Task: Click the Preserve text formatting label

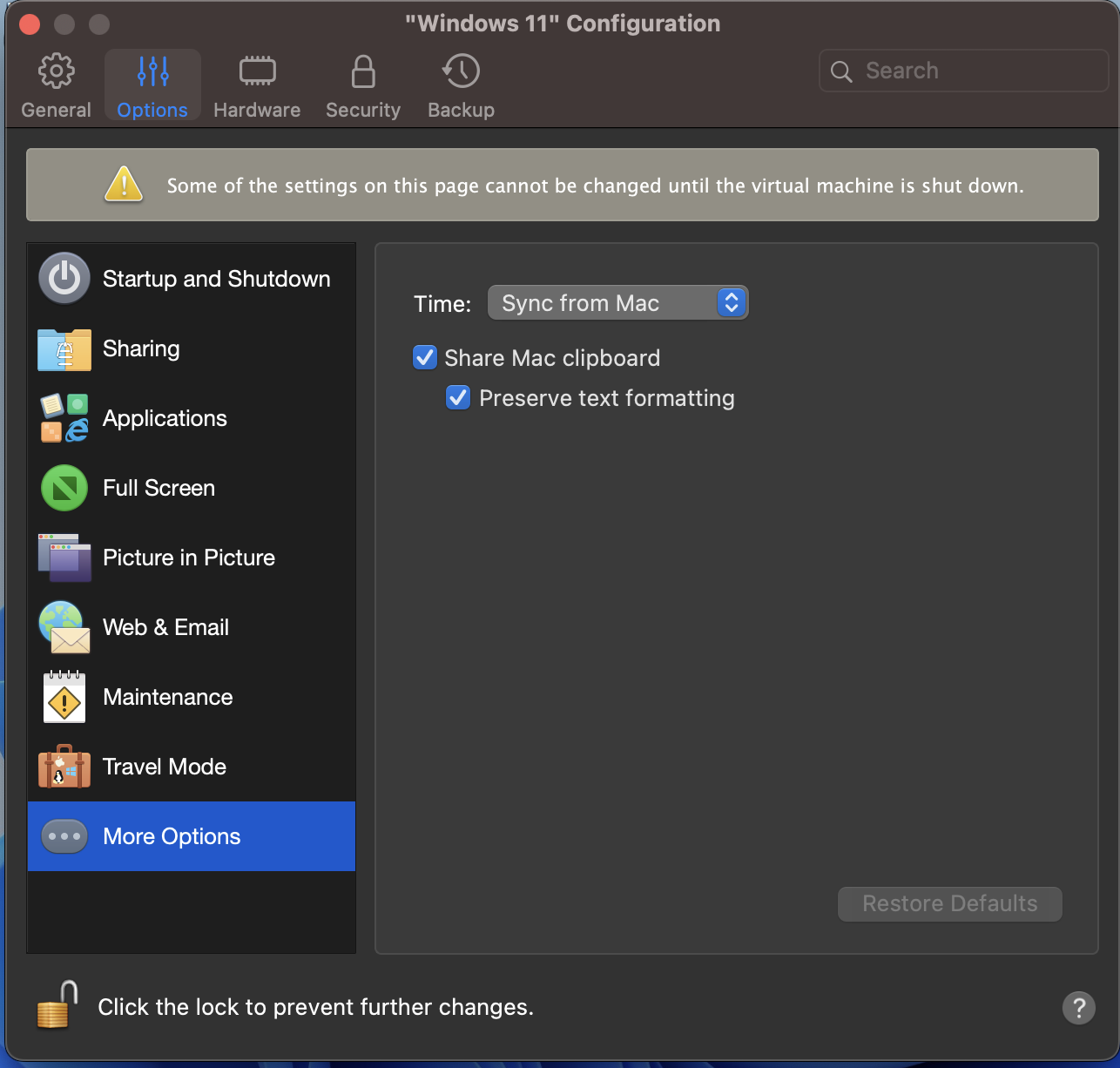Action: [607, 398]
